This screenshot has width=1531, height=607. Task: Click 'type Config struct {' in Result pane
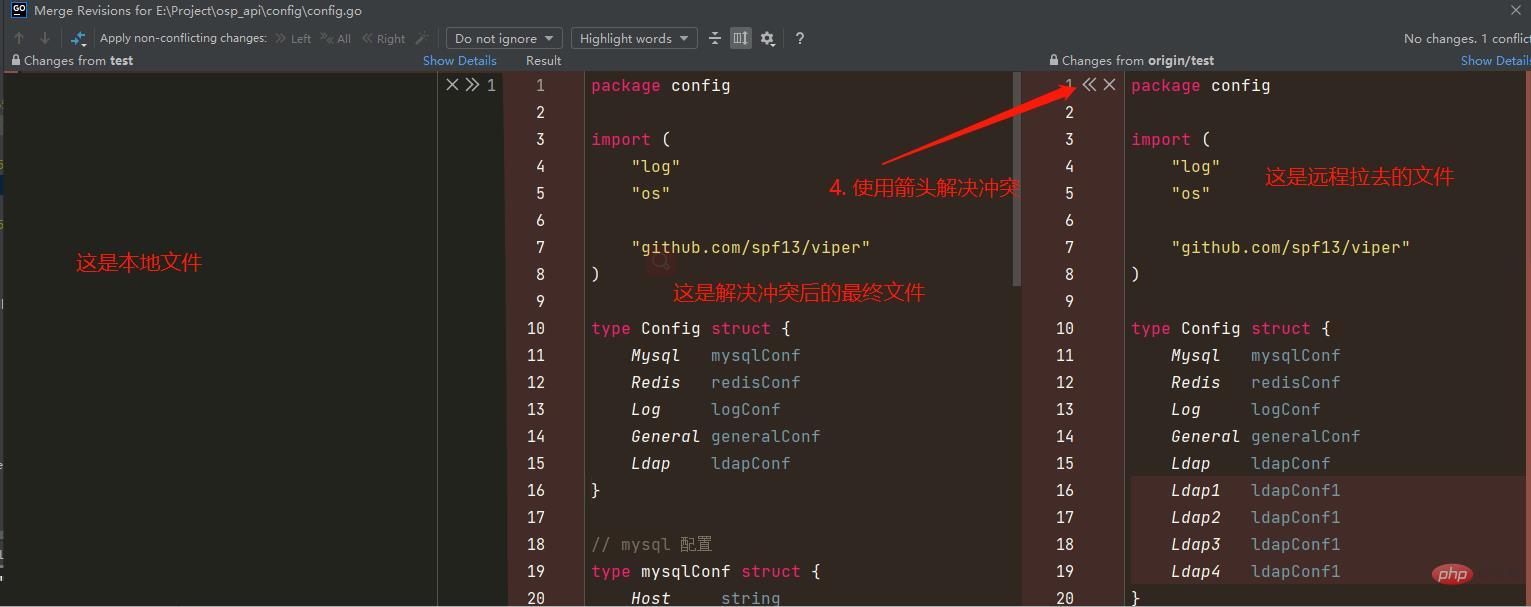coord(690,328)
